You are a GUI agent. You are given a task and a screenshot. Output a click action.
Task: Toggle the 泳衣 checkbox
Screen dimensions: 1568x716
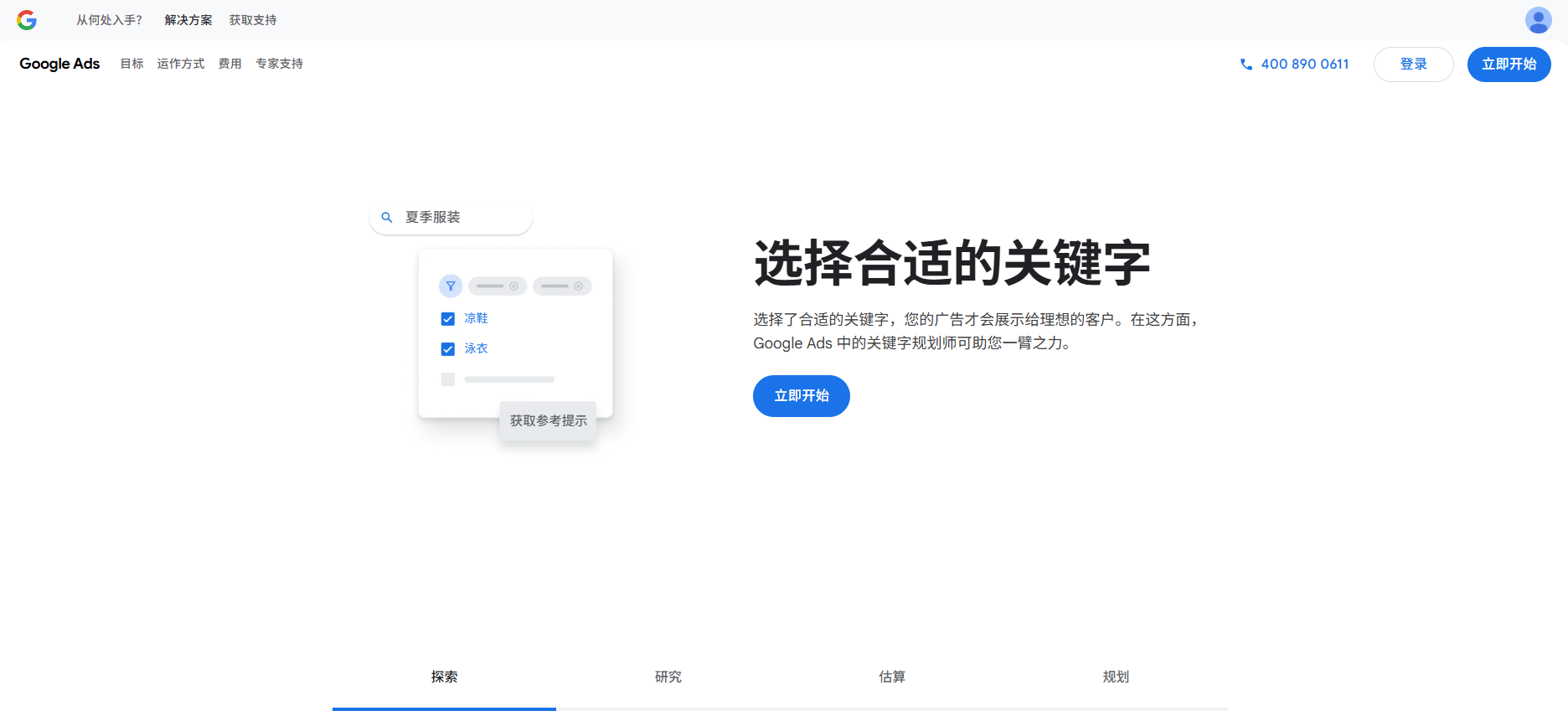click(448, 349)
